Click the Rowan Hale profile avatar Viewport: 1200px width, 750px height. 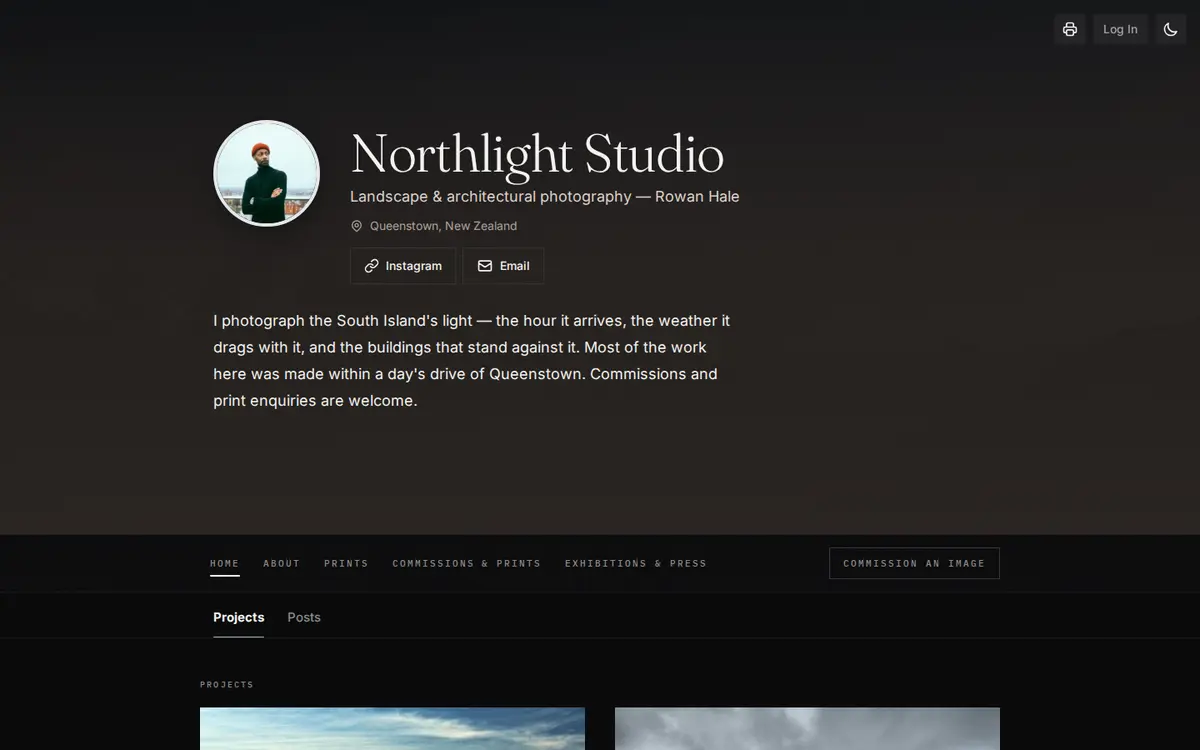pos(266,173)
